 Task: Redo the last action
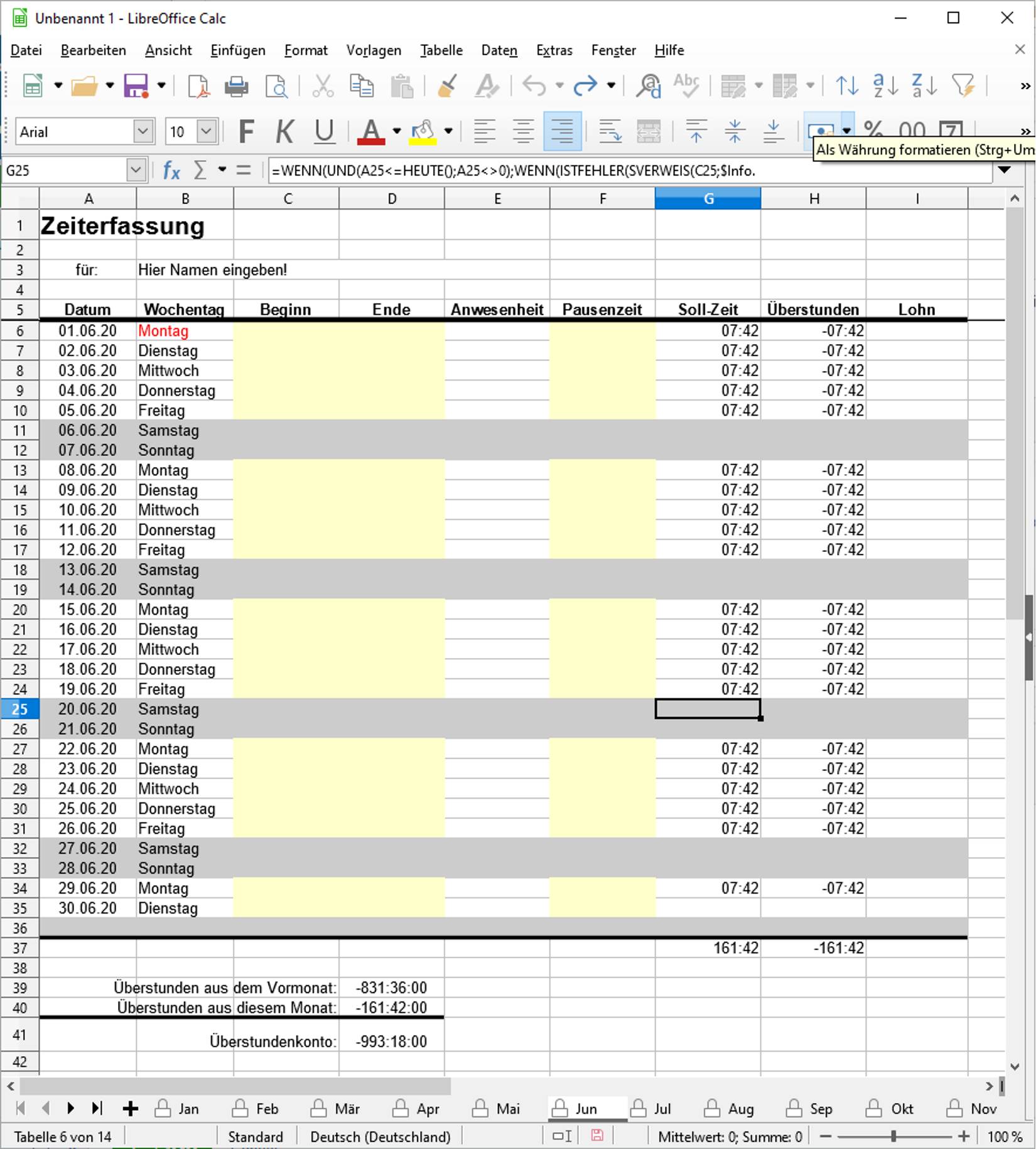pyautogui.click(x=585, y=85)
